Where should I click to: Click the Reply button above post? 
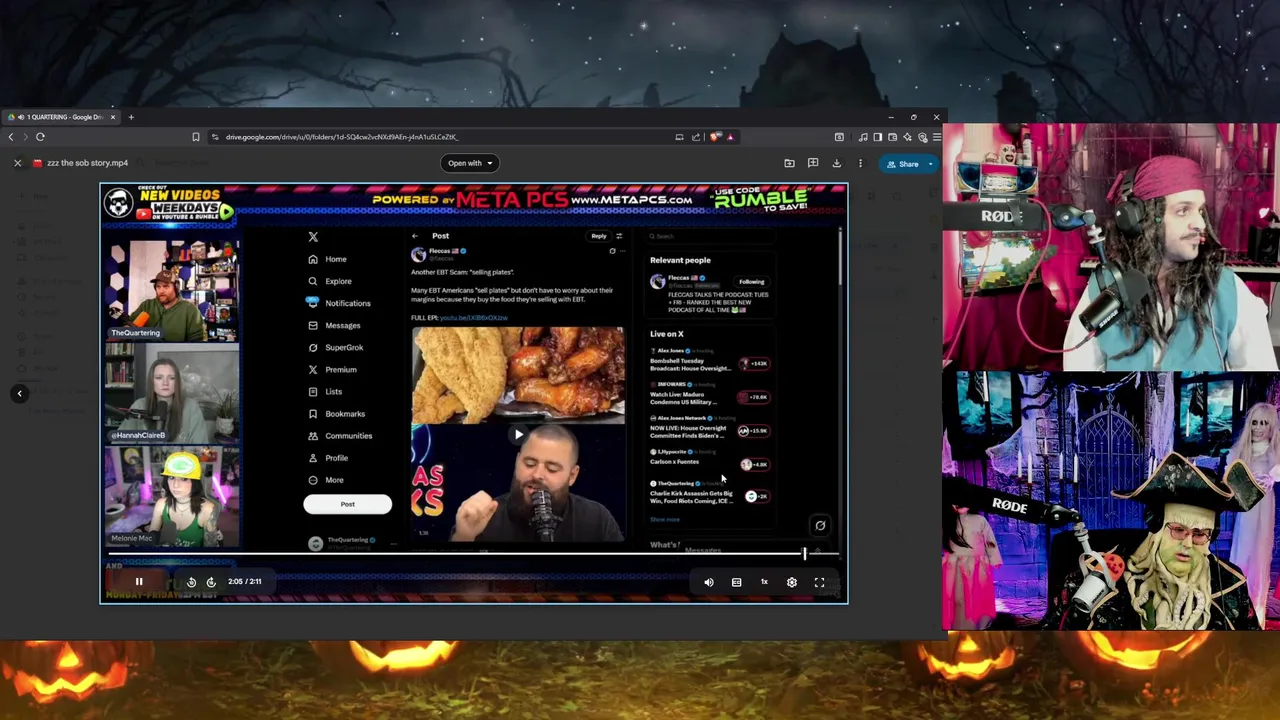pyautogui.click(x=598, y=236)
